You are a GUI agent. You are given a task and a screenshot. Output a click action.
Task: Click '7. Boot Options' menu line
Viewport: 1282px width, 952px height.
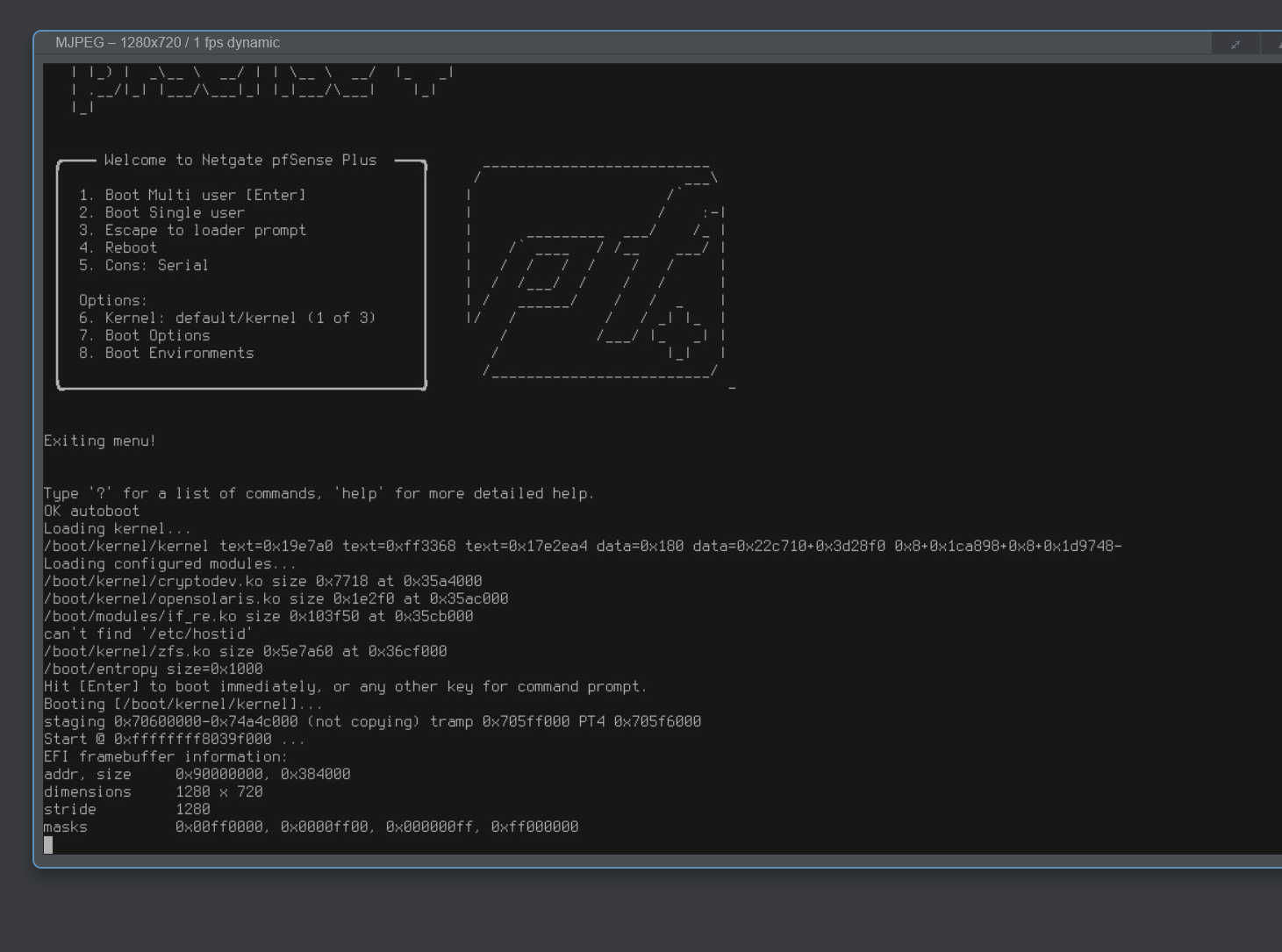[x=144, y=335]
